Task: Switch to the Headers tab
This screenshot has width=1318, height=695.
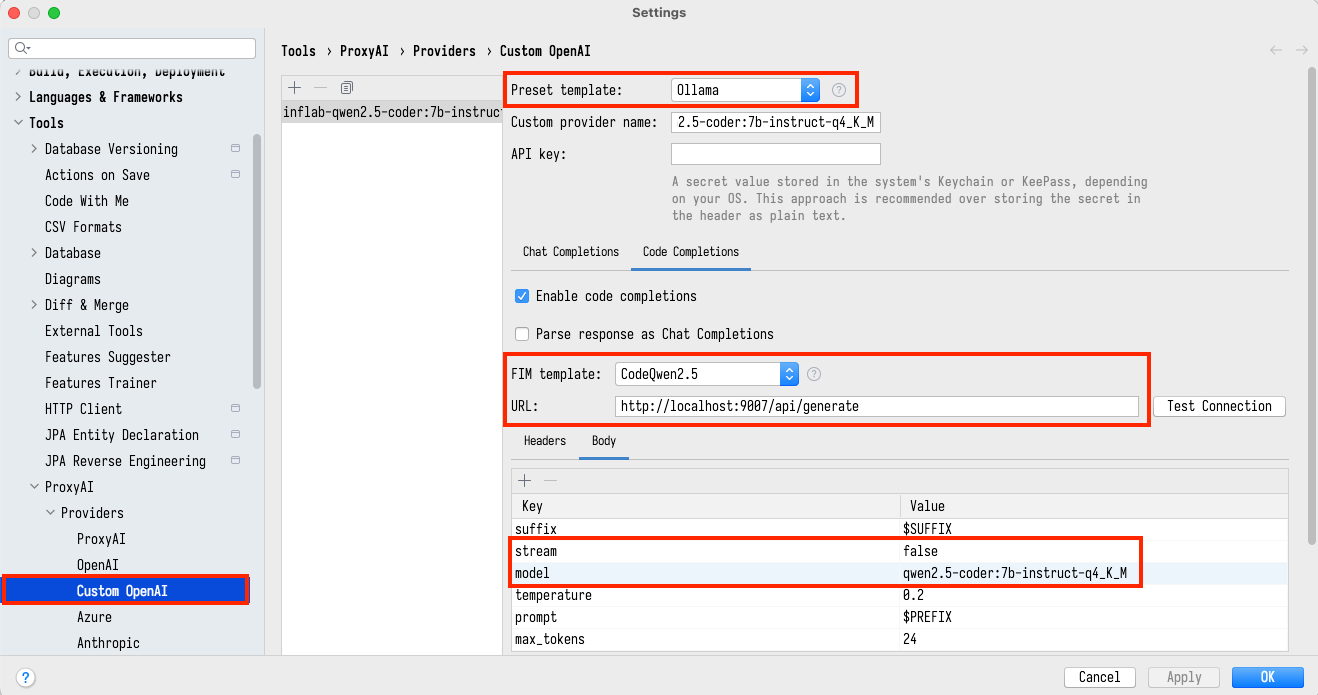Action: pos(544,441)
